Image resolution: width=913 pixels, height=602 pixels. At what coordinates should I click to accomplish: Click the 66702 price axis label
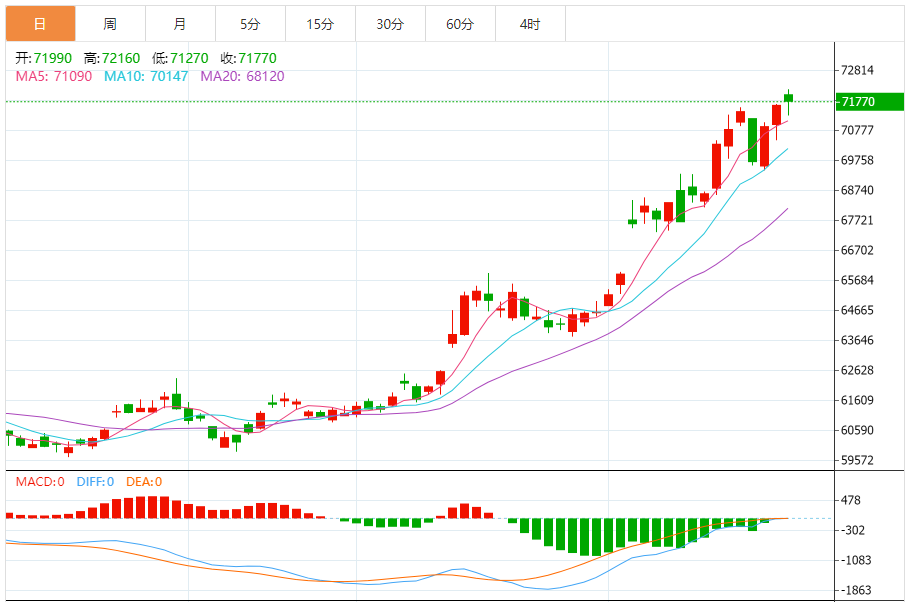(x=857, y=250)
